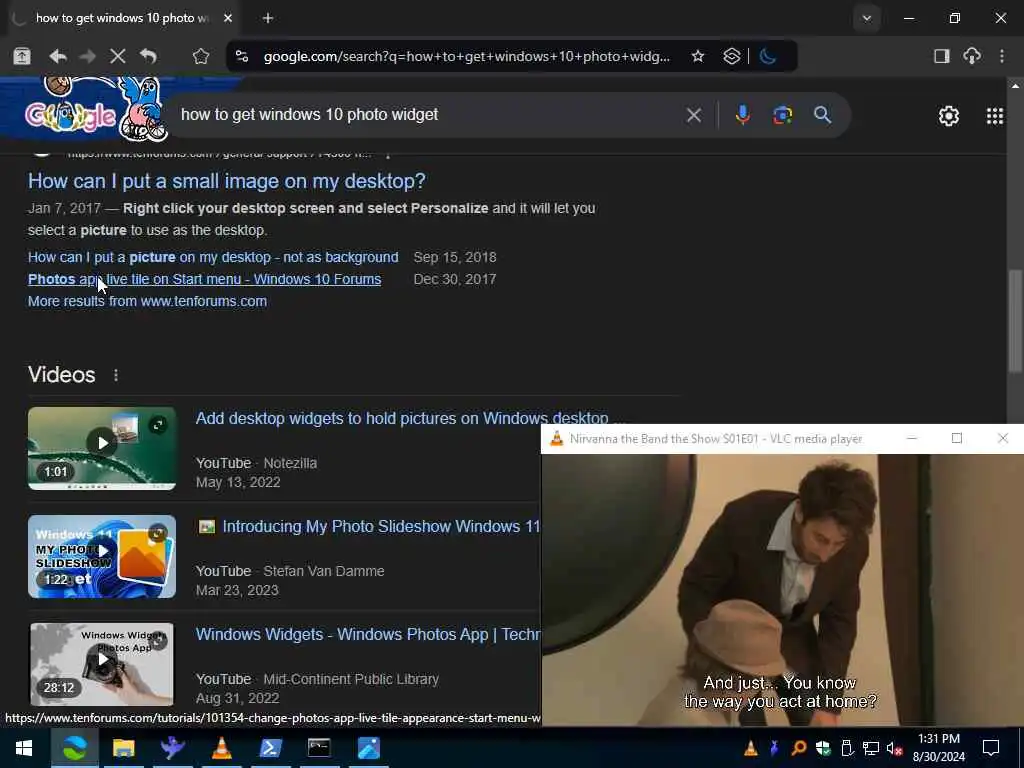Open Windows Security shield tray icon
1024x768 pixels.
pyautogui.click(x=823, y=748)
